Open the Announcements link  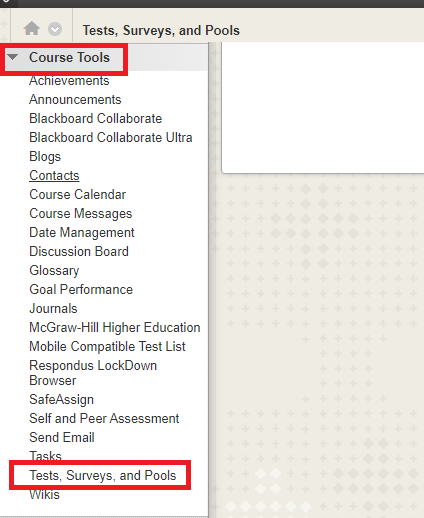pyautogui.click(x=75, y=100)
